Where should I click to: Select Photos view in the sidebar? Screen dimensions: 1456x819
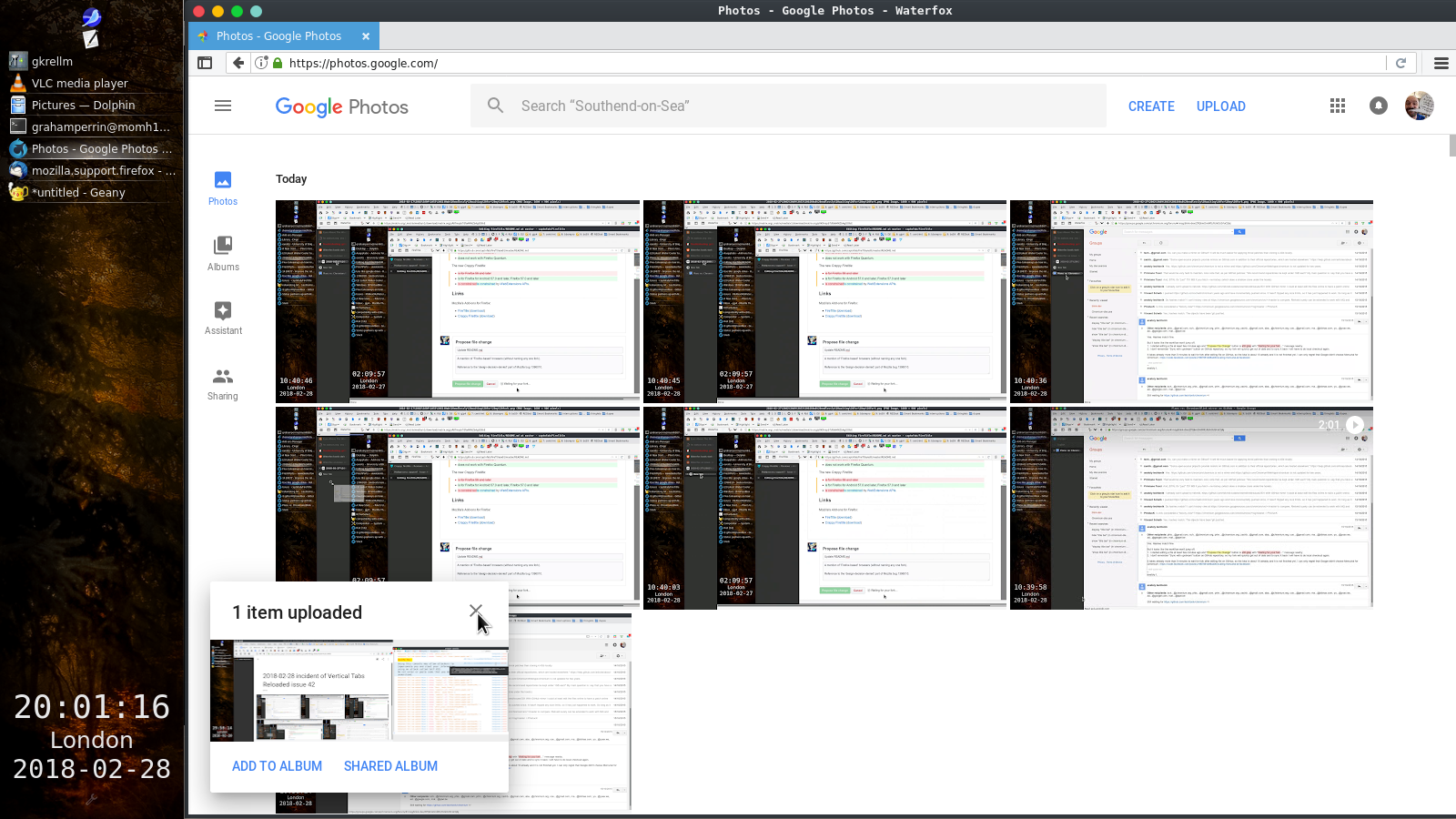click(223, 188)
